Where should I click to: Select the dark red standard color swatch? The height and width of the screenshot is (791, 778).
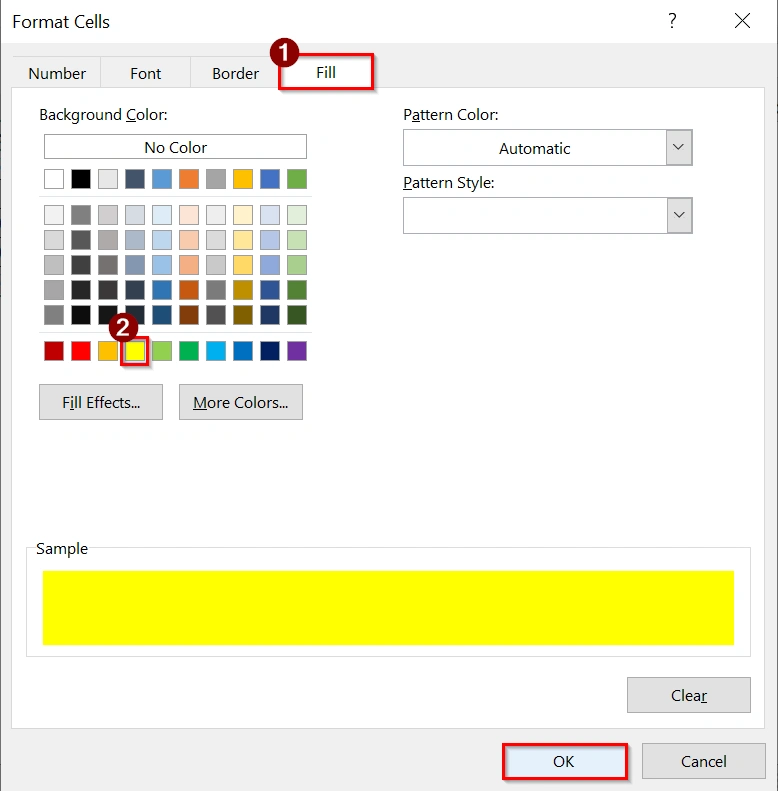click(54, 351)
